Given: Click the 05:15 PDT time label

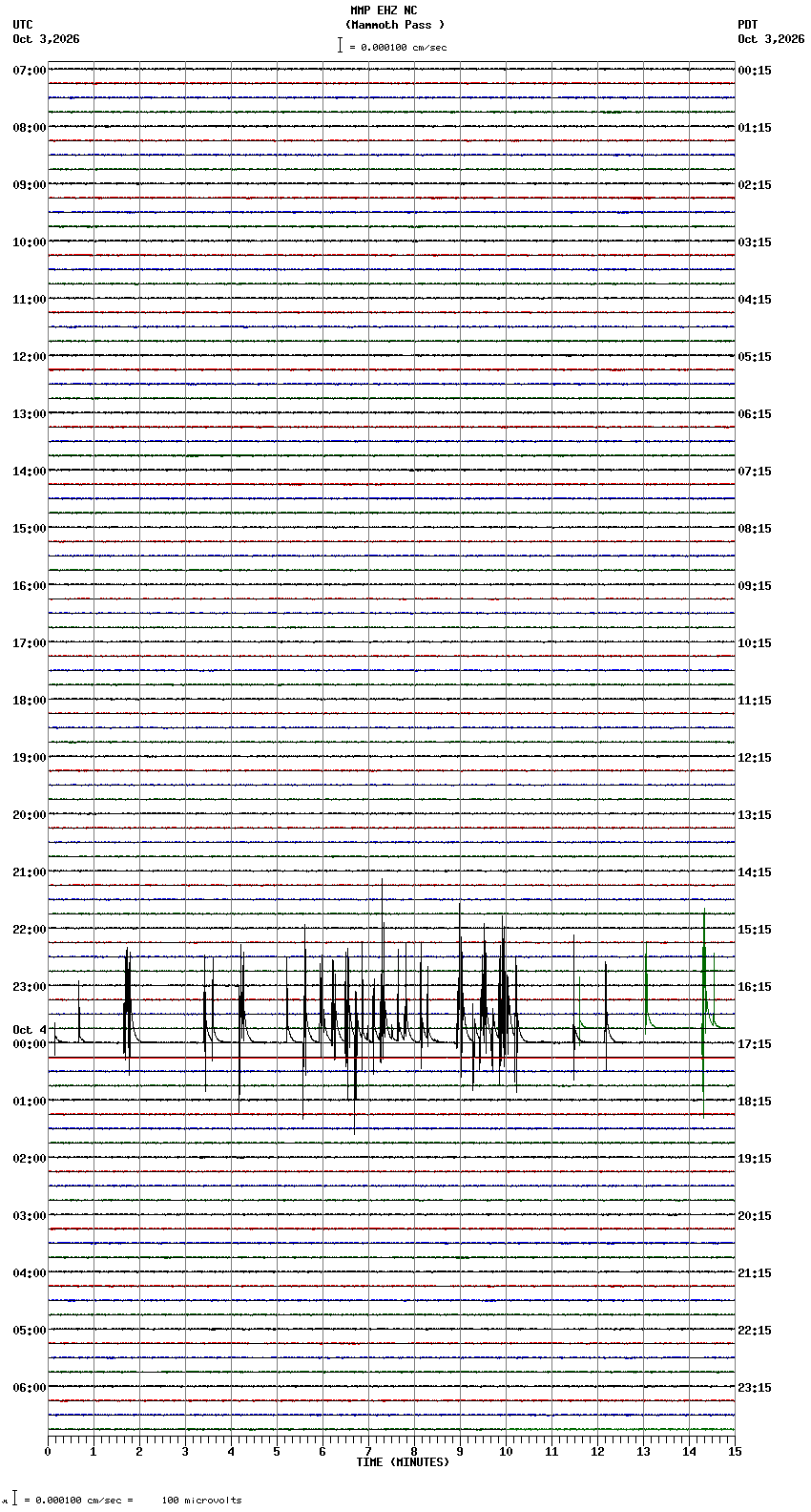Looking at the screenshot, I should (755, 357).
